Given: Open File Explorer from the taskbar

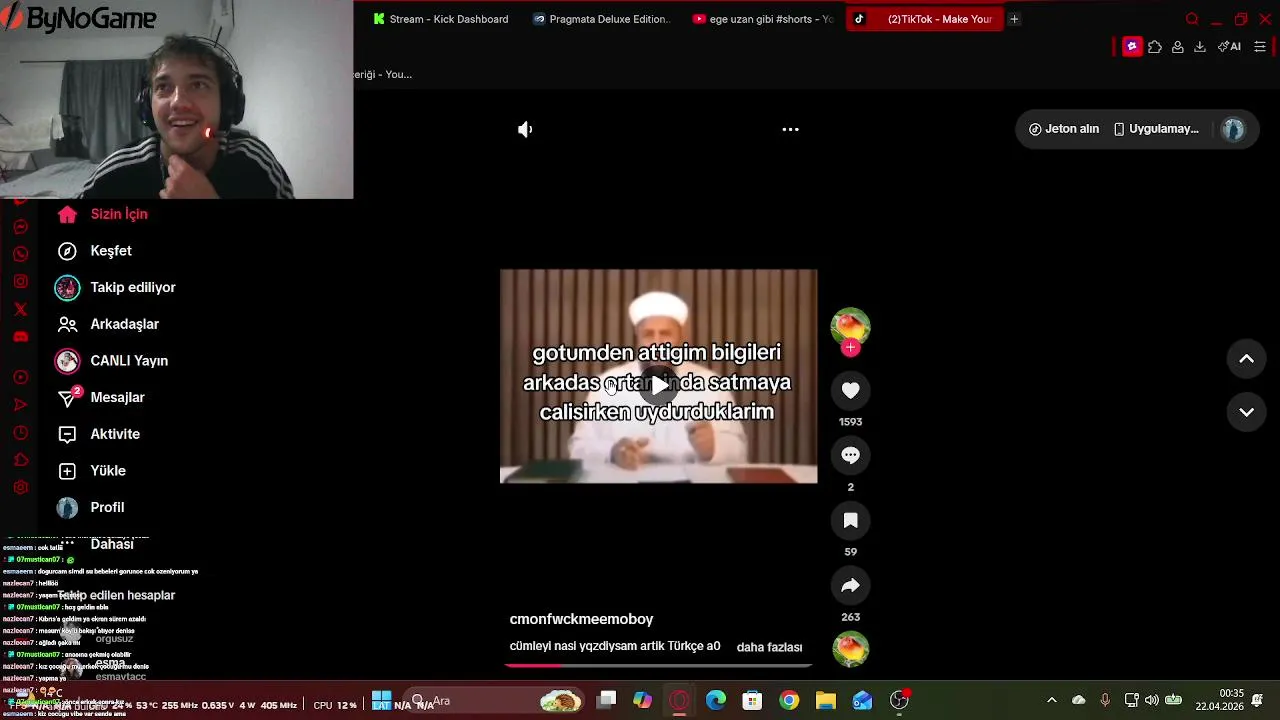Looking at the screenshot, I should tap(826, 701).
